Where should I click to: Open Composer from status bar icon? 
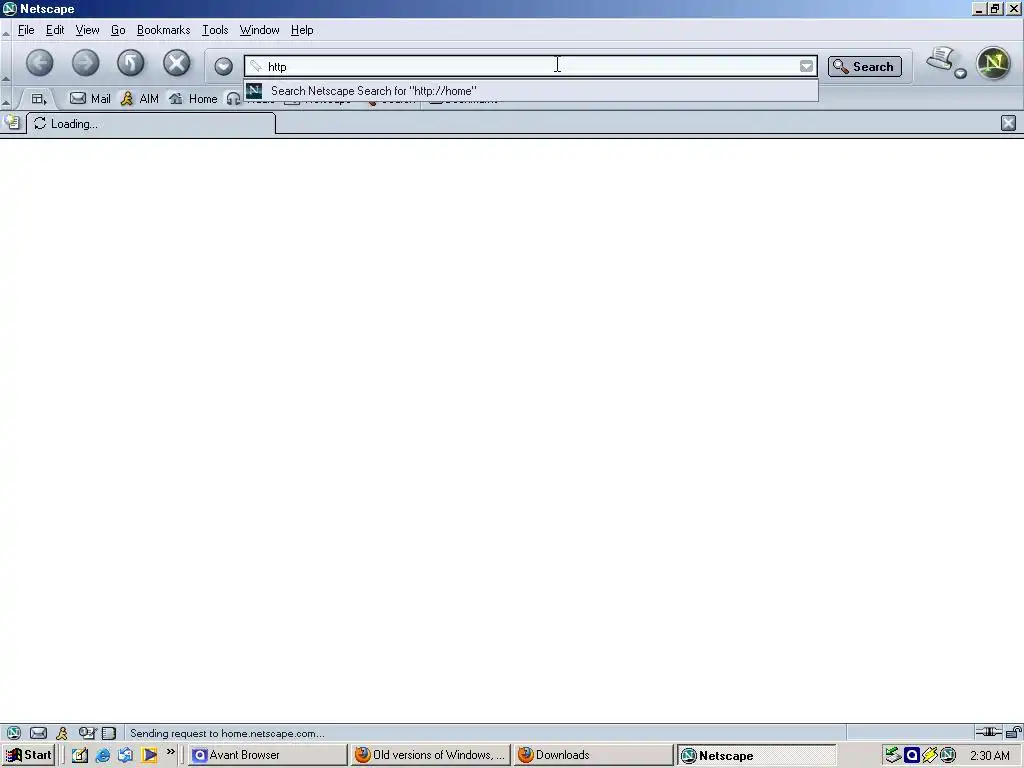point(86,733)
